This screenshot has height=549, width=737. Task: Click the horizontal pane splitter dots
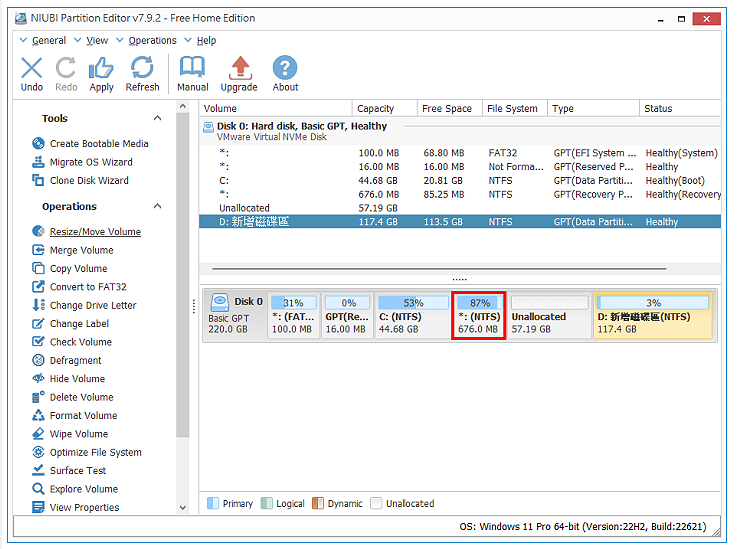(x=459, y=280)
